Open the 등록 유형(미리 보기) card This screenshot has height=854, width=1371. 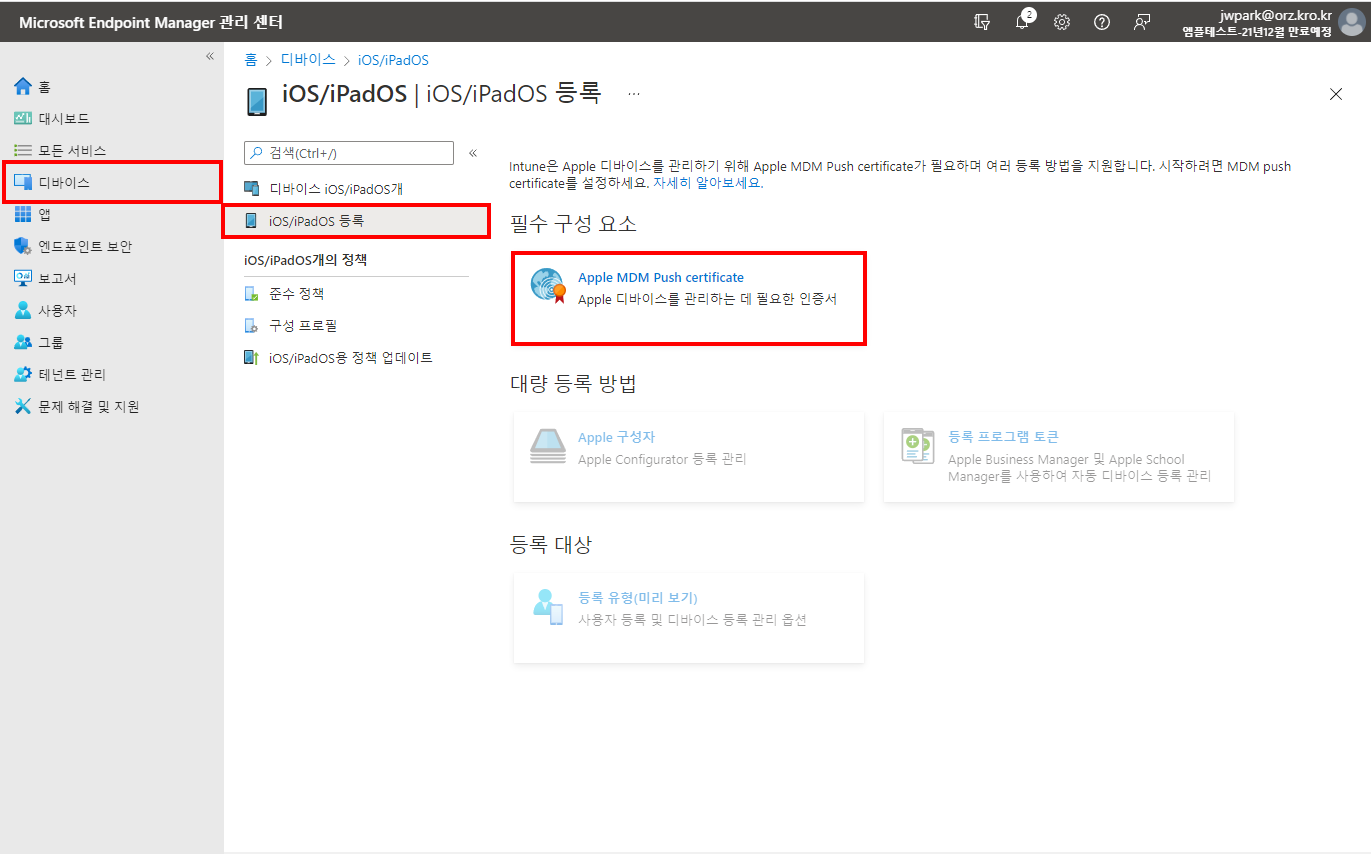[689, 617]
